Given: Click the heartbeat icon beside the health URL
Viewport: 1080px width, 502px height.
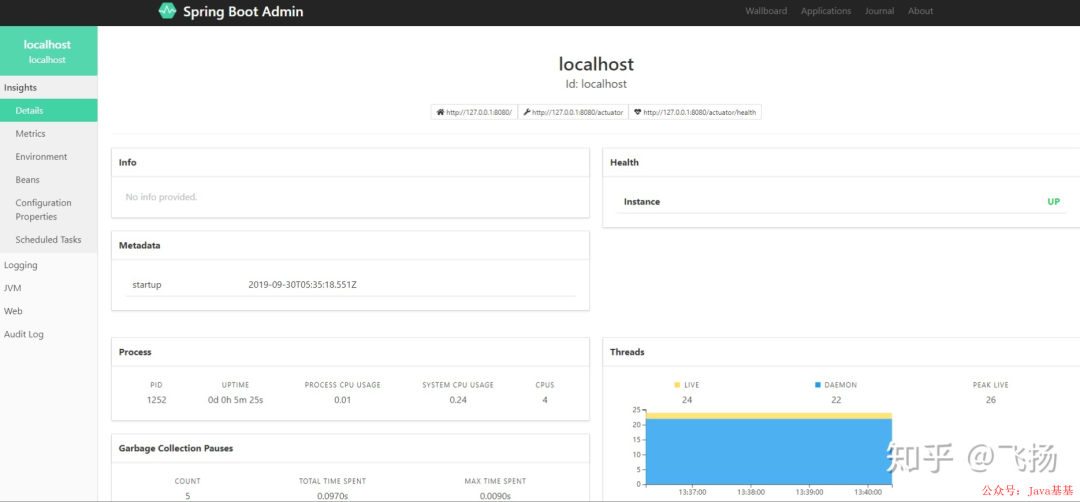Looking at the screenshot, I should (x=638, y=112).
